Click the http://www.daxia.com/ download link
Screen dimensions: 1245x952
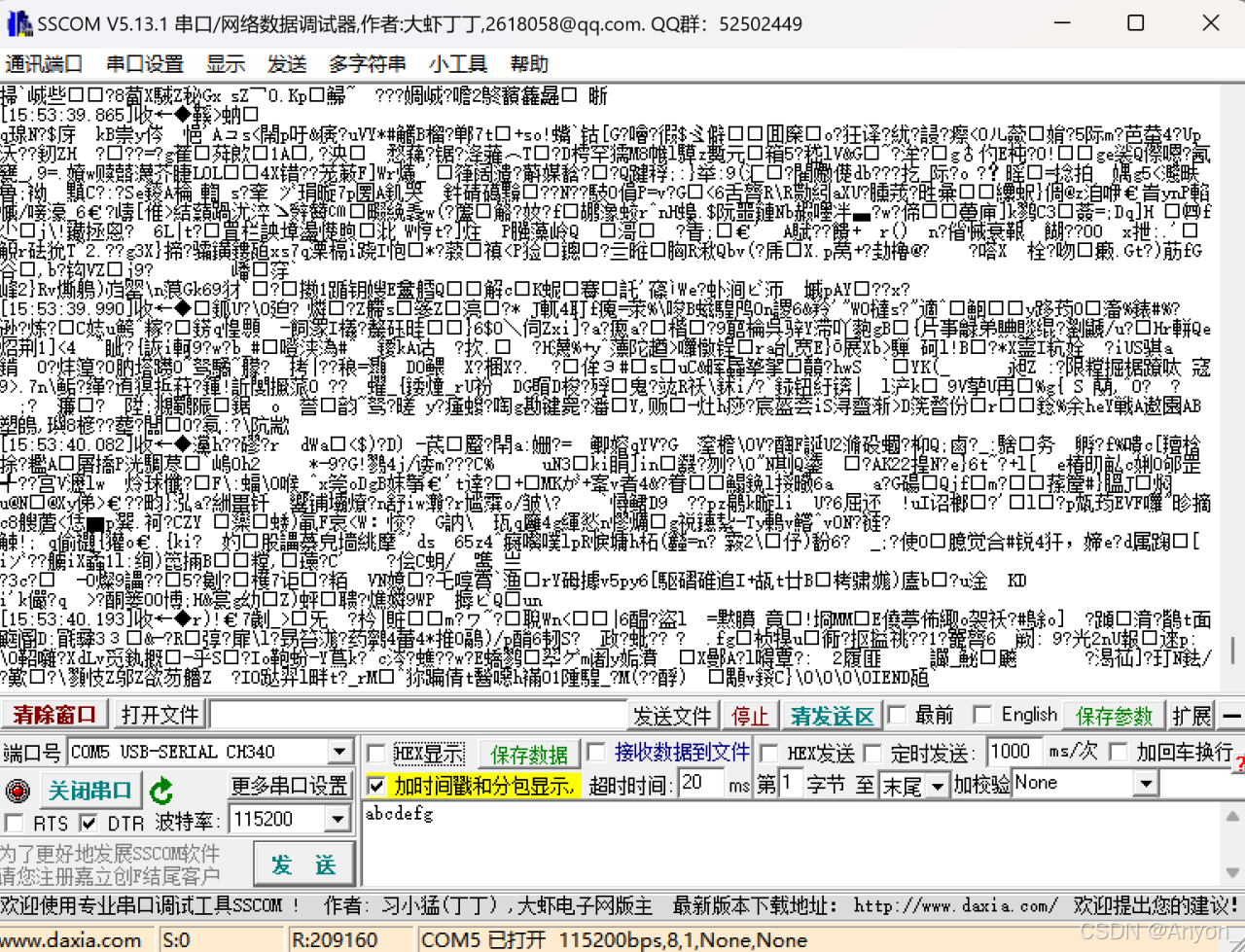click(x=956, y=905)
